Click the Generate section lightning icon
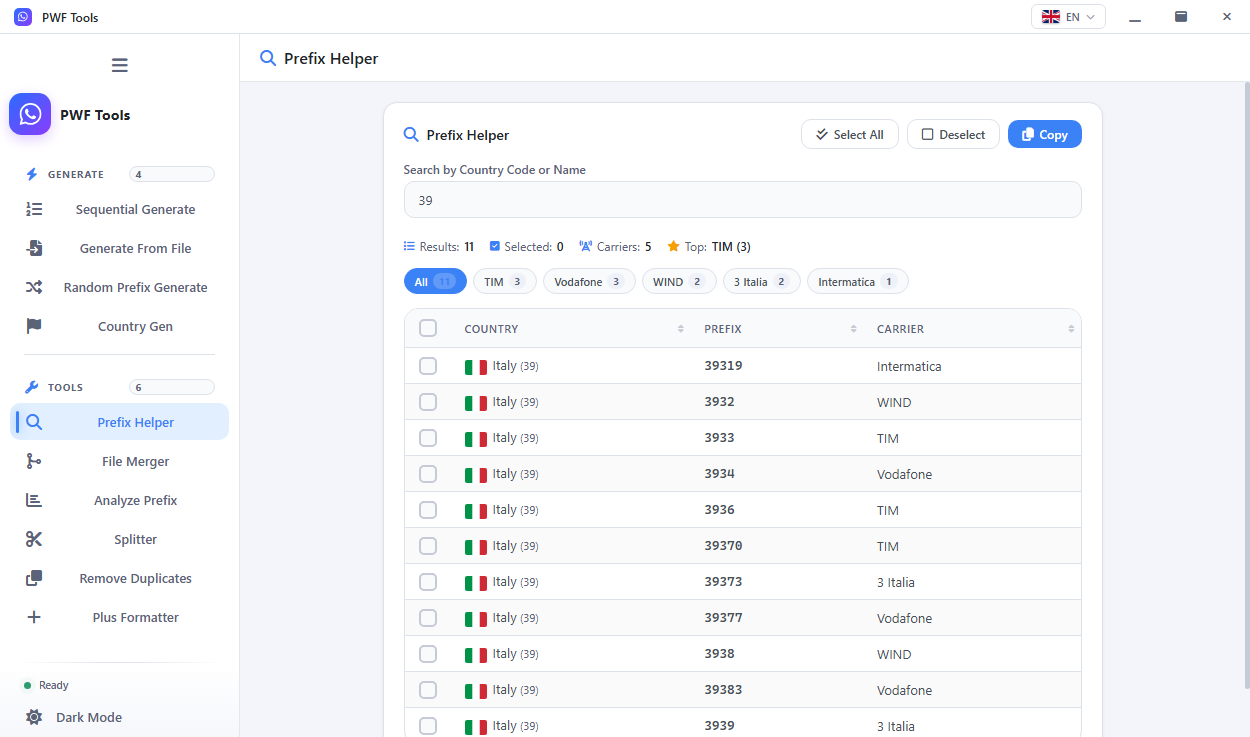Viewport: 1250px width, 737px height. click(x=32, y=174)
